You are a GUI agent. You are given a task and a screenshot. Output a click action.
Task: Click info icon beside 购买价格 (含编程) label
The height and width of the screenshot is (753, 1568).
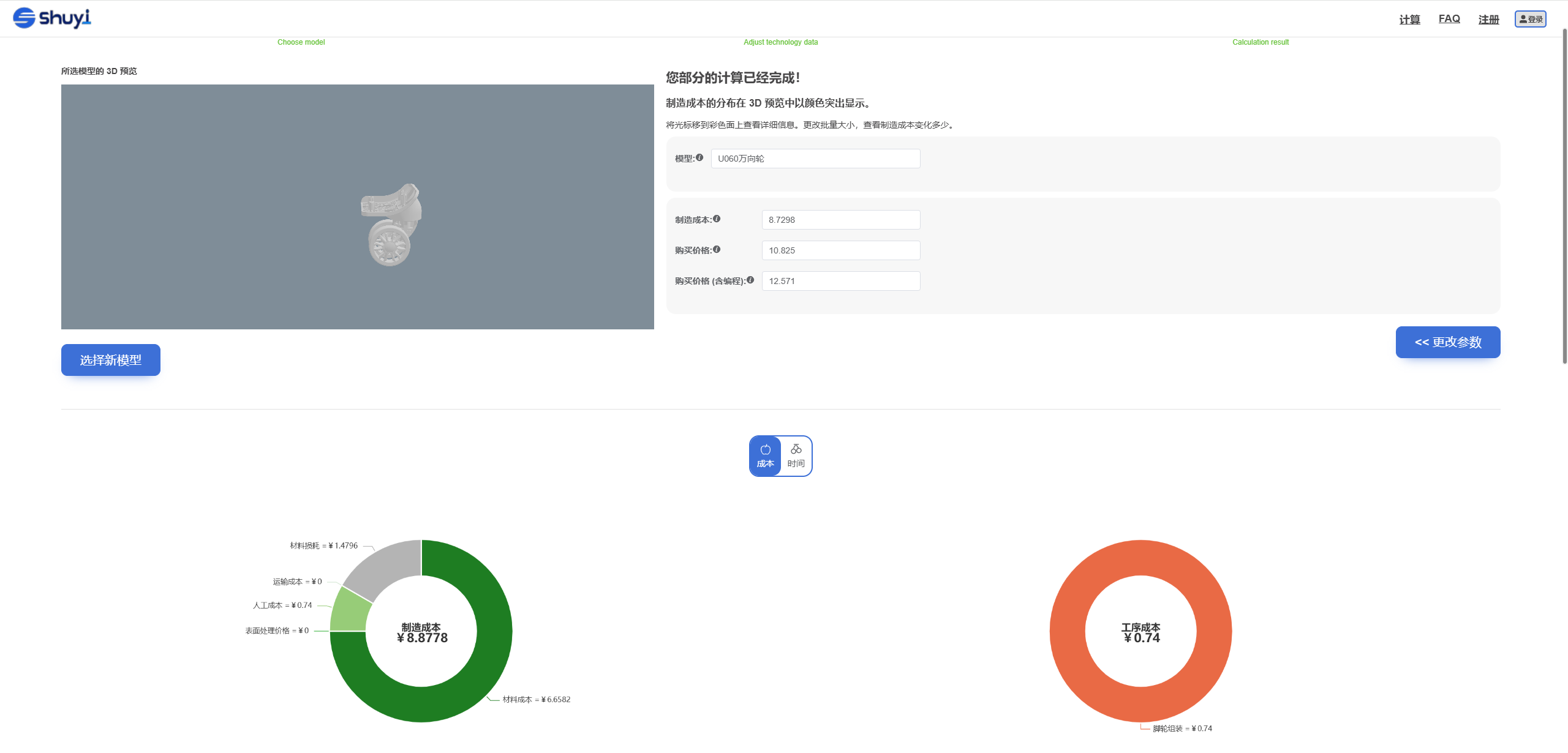click(750, 280)
